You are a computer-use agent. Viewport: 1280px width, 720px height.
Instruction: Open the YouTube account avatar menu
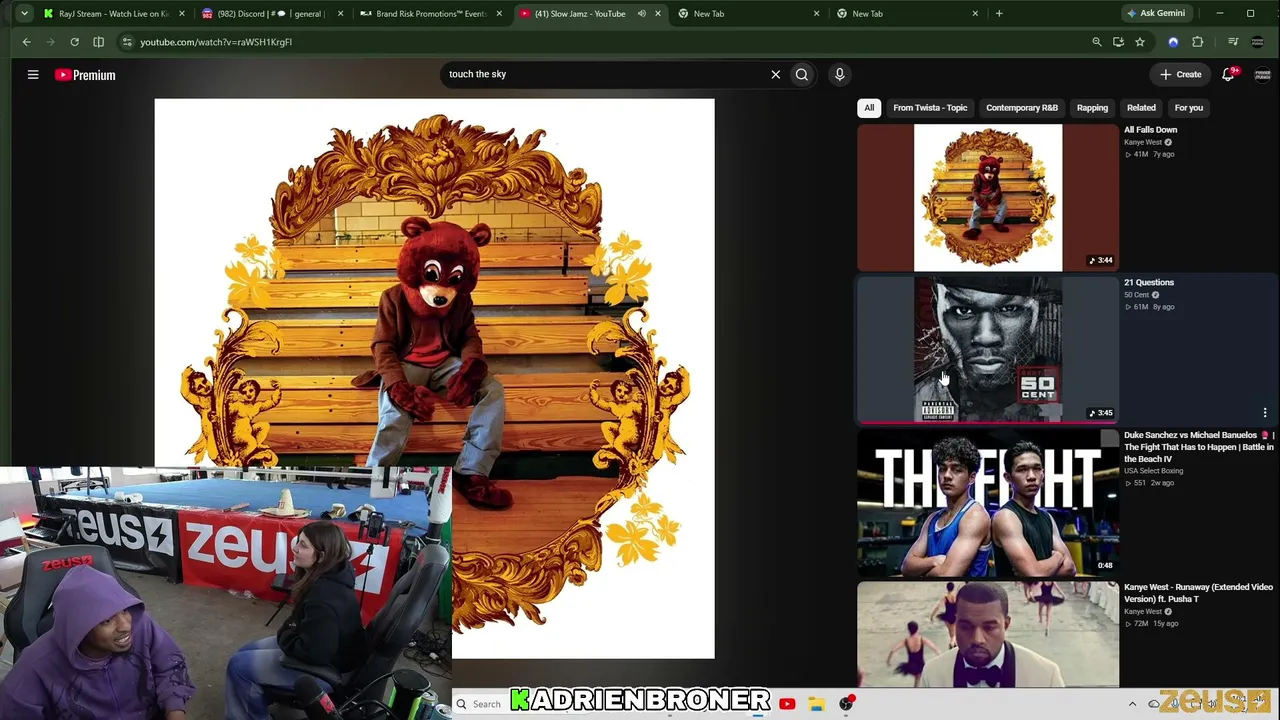click(1262, 75)
